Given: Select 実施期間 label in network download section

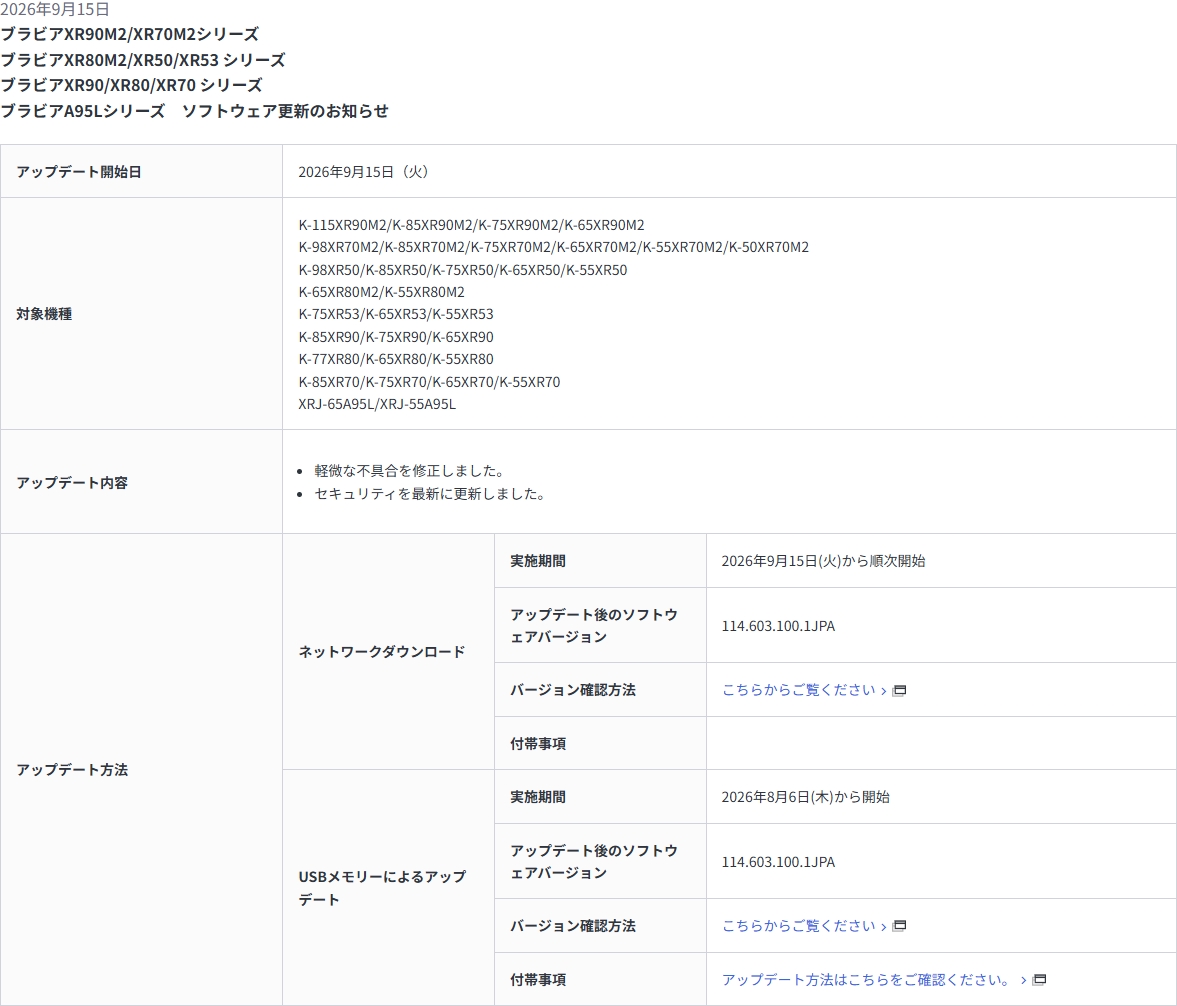Looking at the screenshot, I should coord(538,561).
